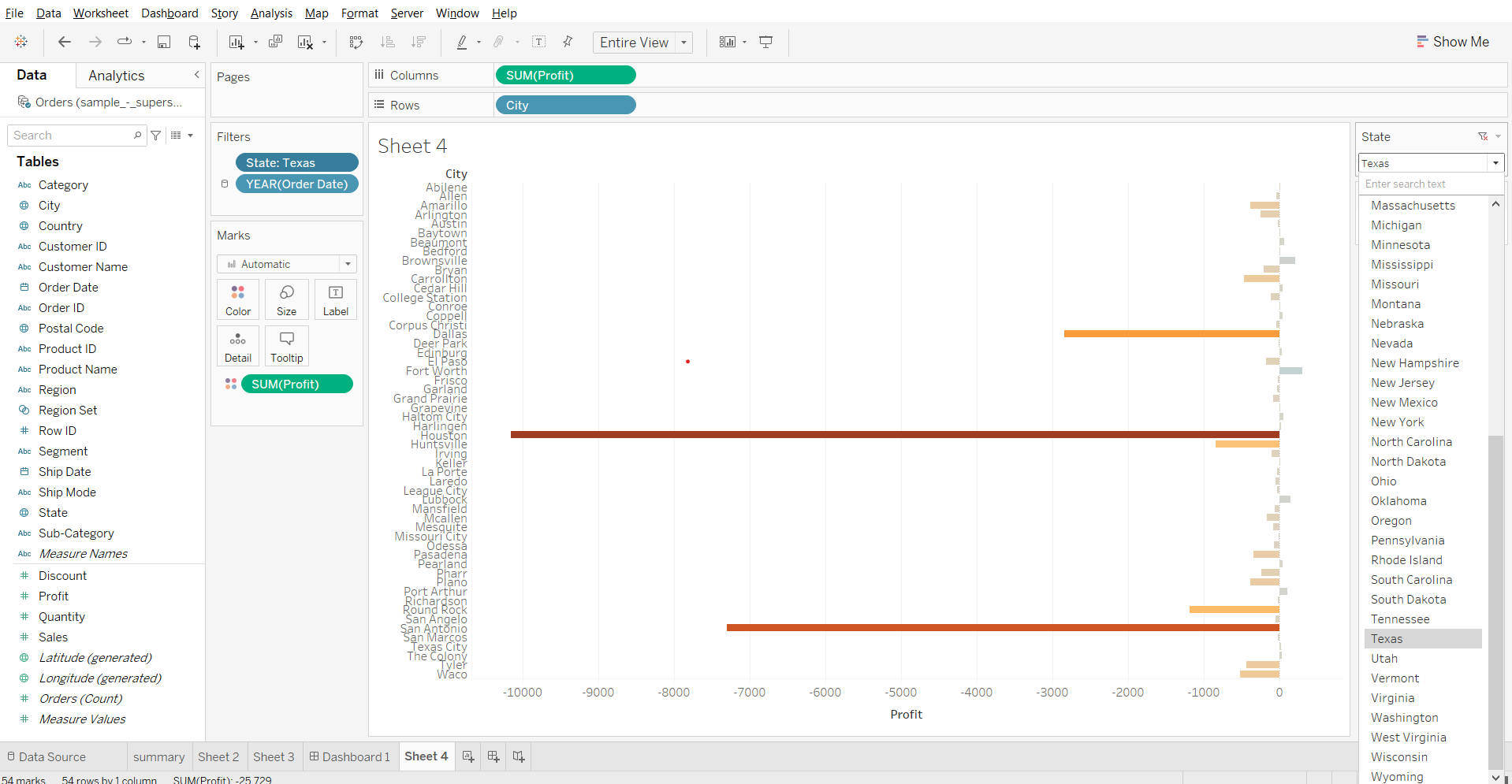Switch to the Analytics pane
This screenshot has width=1512, height=784.
point(116,76)
